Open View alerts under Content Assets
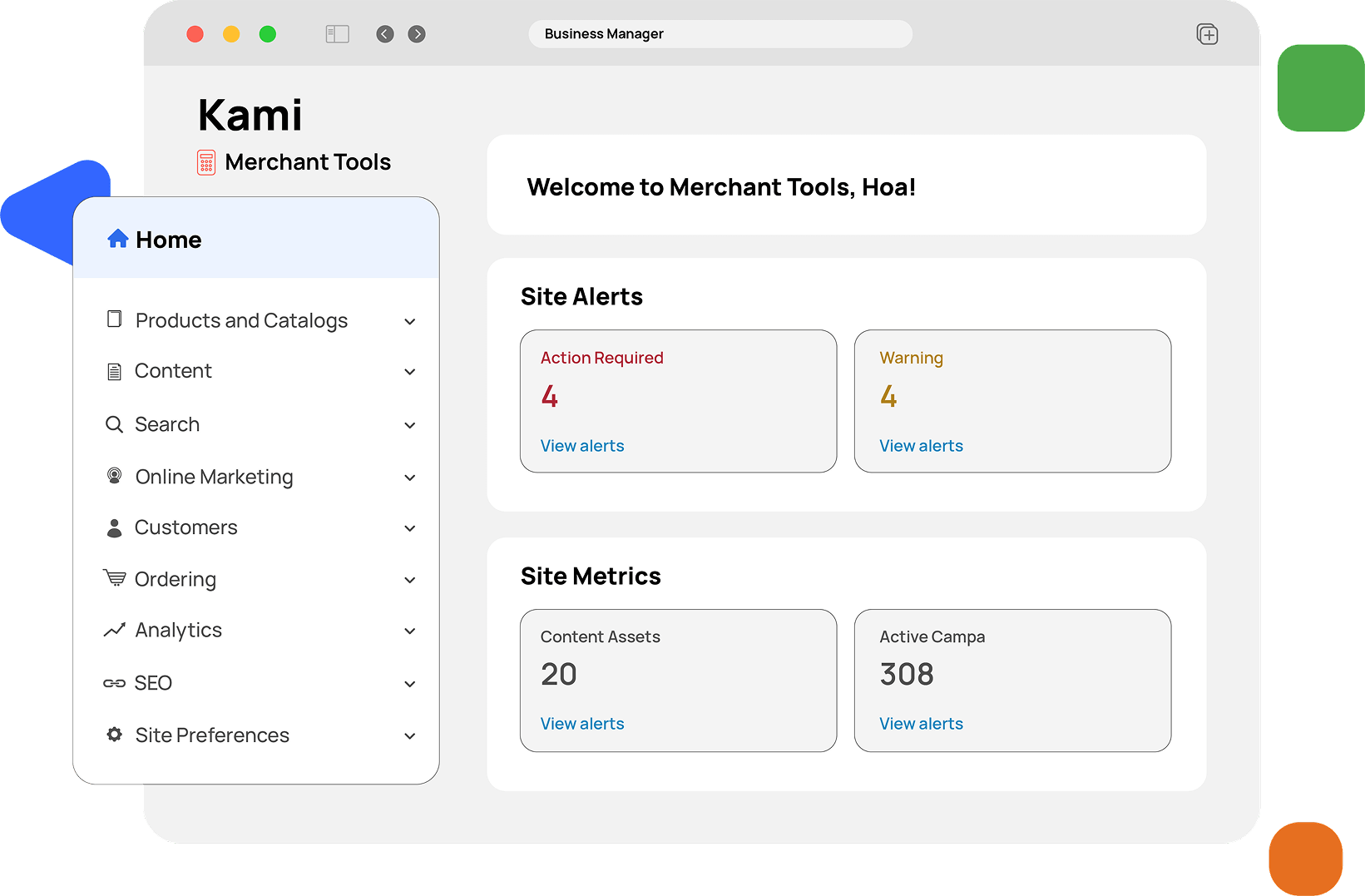Viewport: 1365px width, 896px height. click(582, 724)
